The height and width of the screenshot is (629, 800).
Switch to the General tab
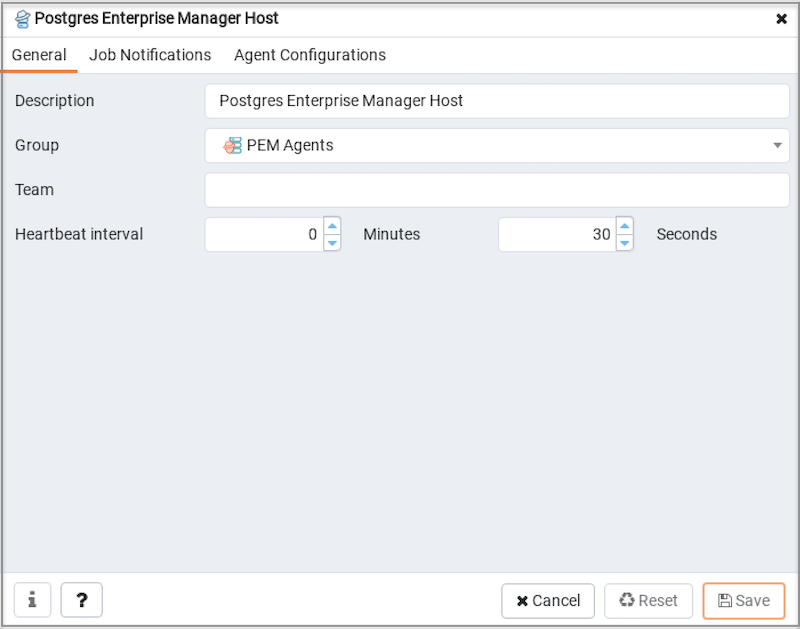(x=39, y=55)
